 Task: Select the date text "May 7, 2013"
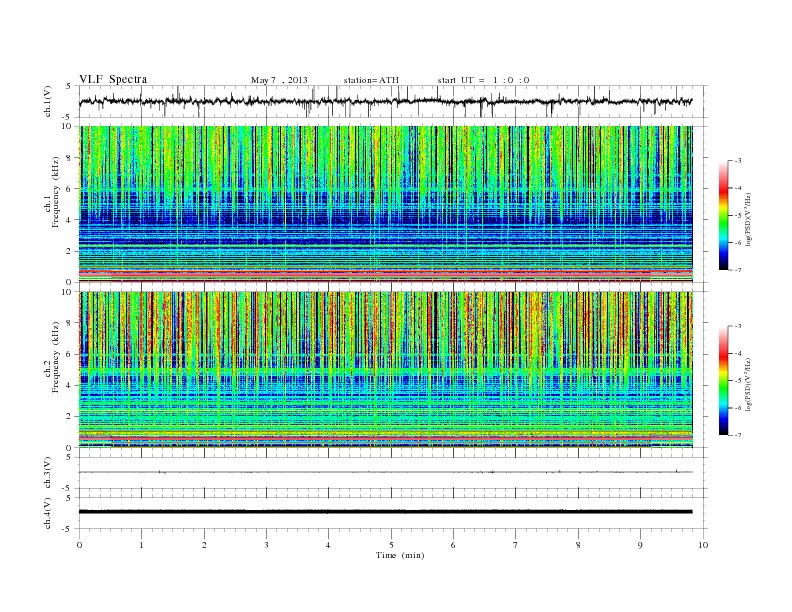[279, 80]
